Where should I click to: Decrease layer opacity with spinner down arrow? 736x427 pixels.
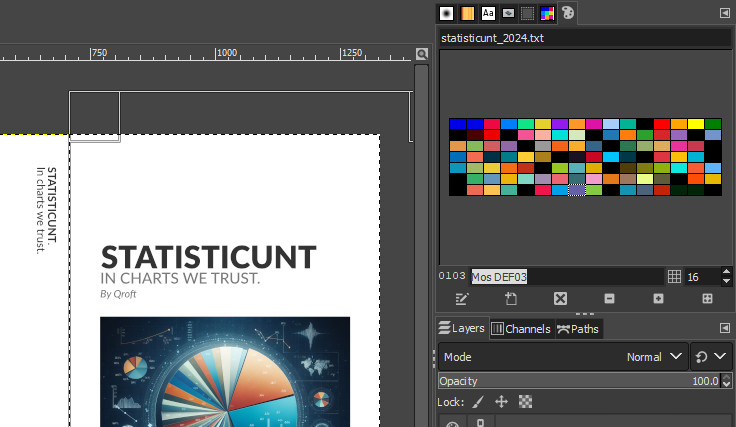point(727,384)
